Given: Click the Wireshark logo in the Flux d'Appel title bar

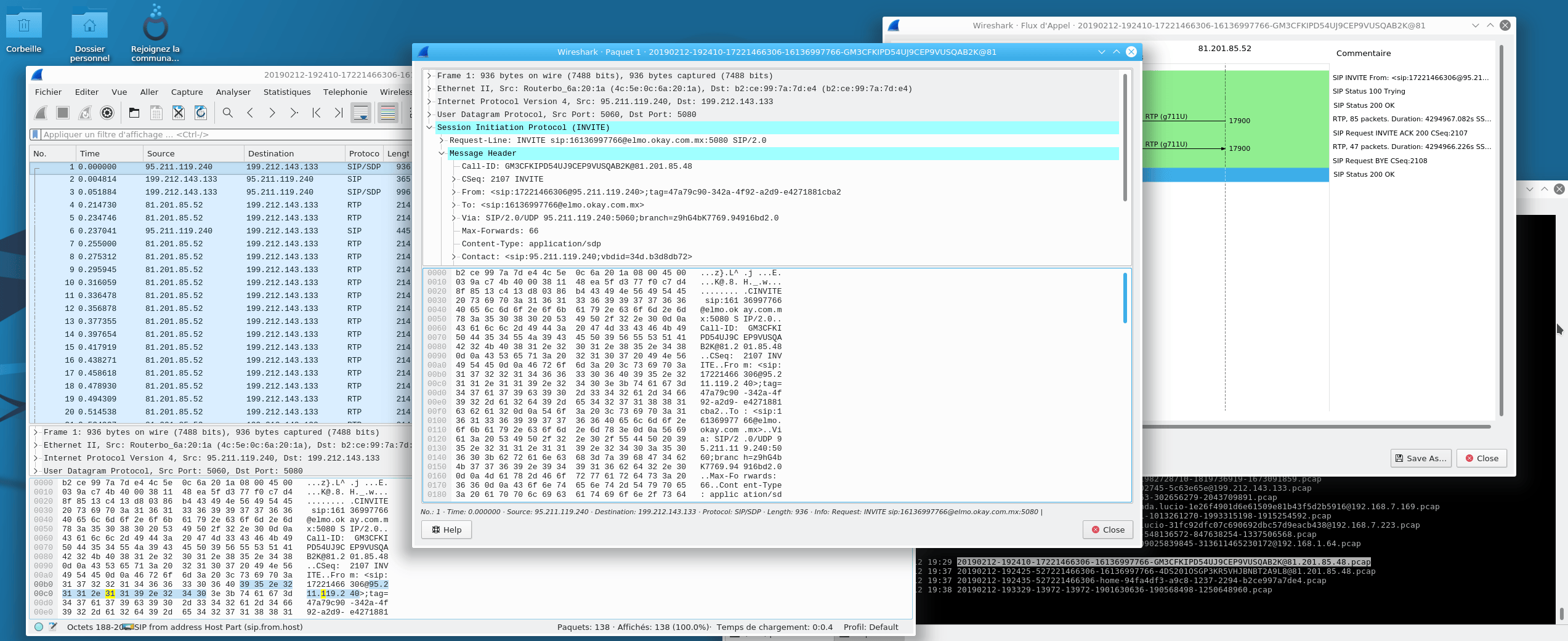Looking at the screenshot, I should [x=894, y=25].
